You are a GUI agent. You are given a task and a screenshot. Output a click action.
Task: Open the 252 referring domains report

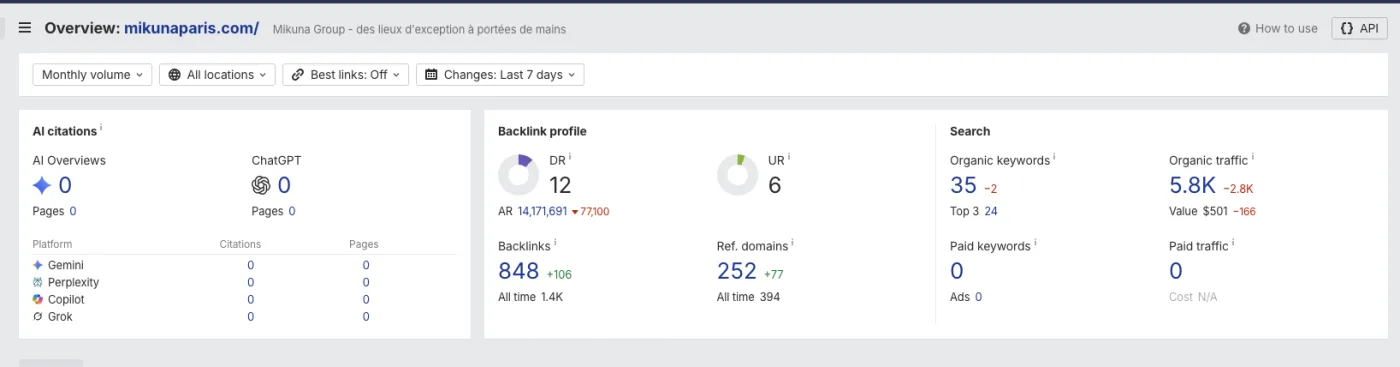tap(737, 271)
